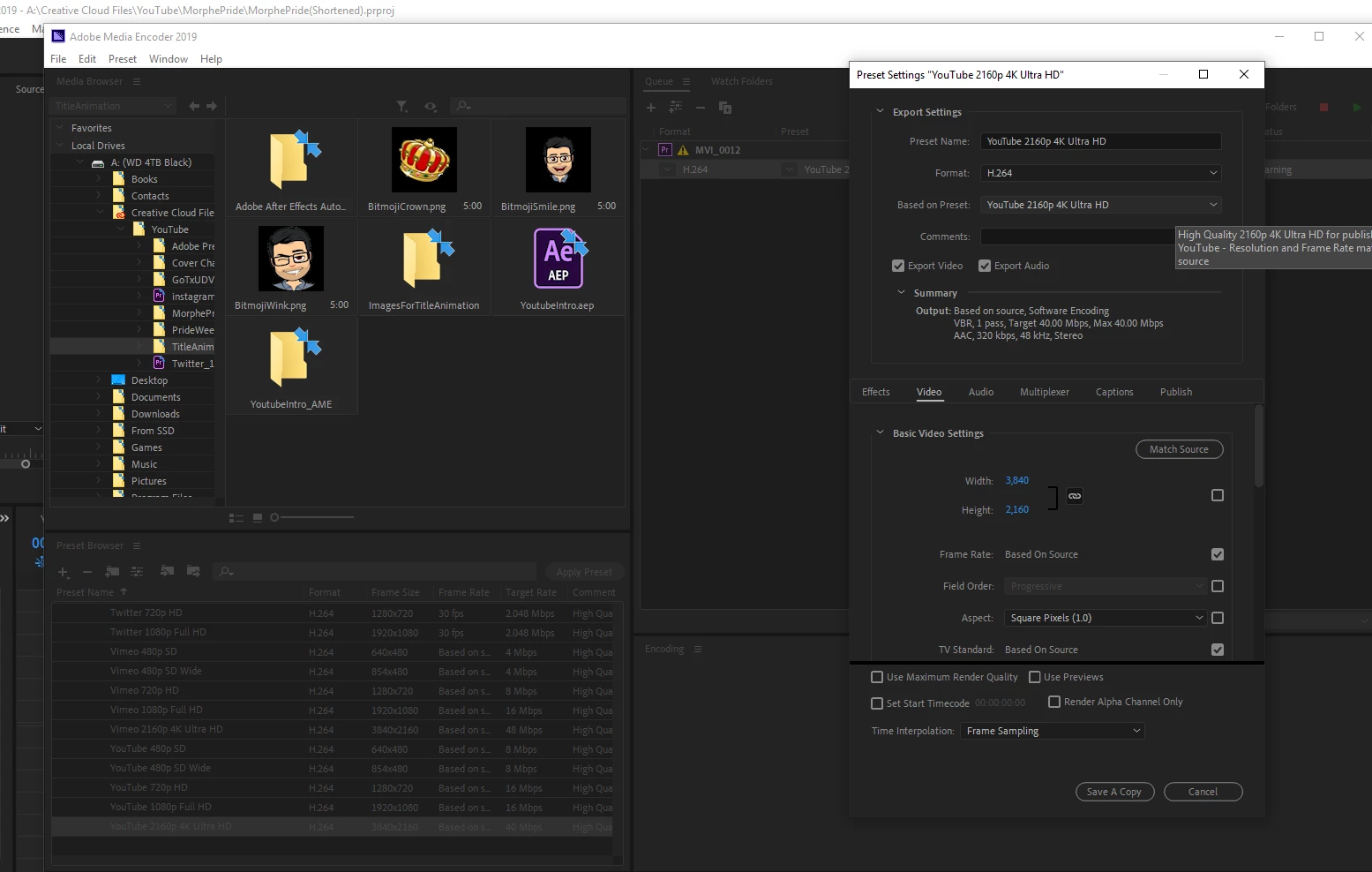Open the Media Browser panel menu icon
Image resolution: width=1372 pixels, height=872 pixels.
coord(137,81)
